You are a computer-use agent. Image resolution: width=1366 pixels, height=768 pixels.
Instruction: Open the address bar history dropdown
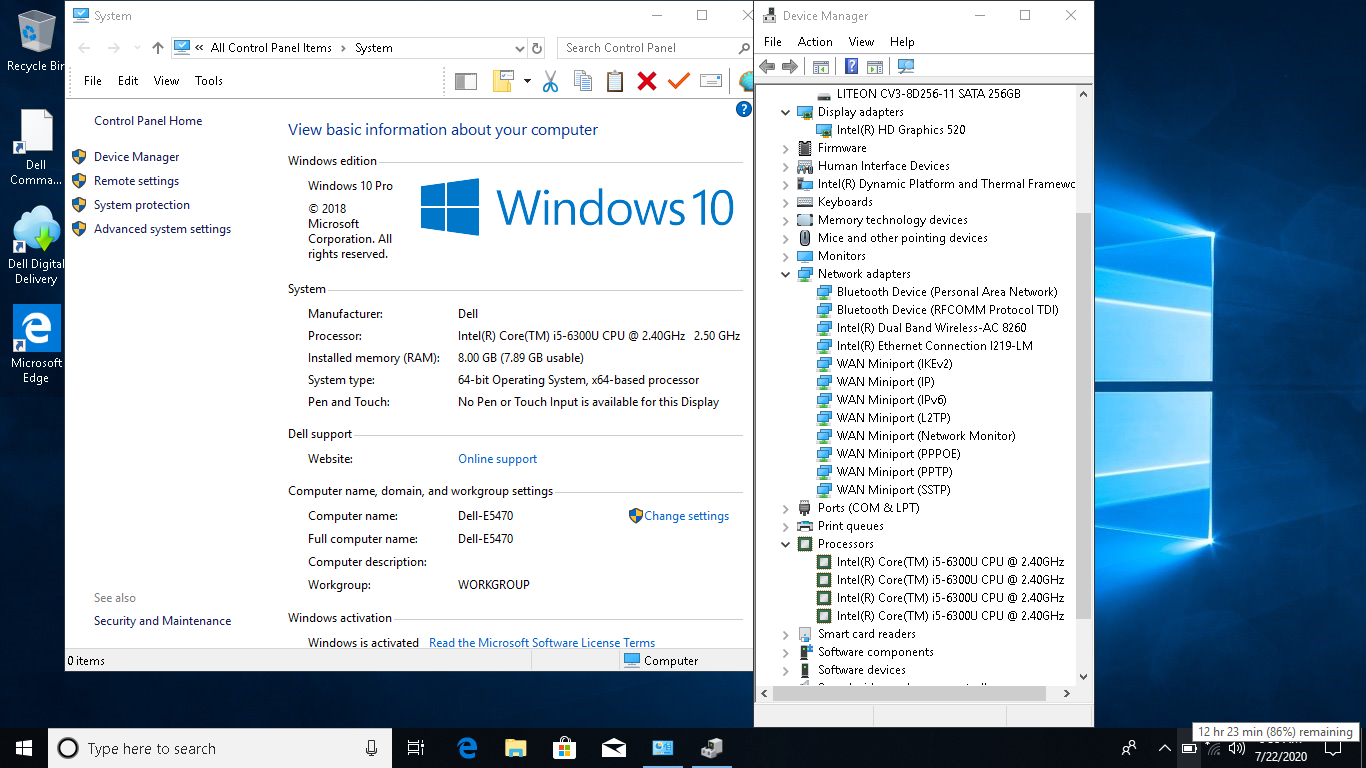coord(519,48)
